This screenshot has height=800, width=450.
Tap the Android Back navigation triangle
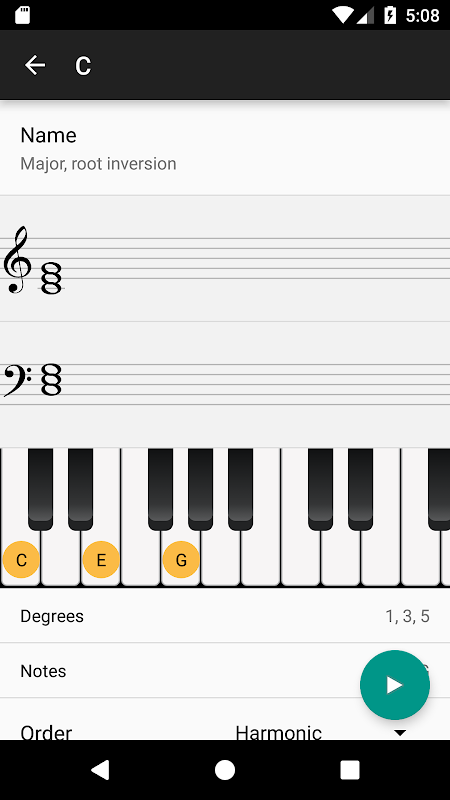tap(100, 770)
